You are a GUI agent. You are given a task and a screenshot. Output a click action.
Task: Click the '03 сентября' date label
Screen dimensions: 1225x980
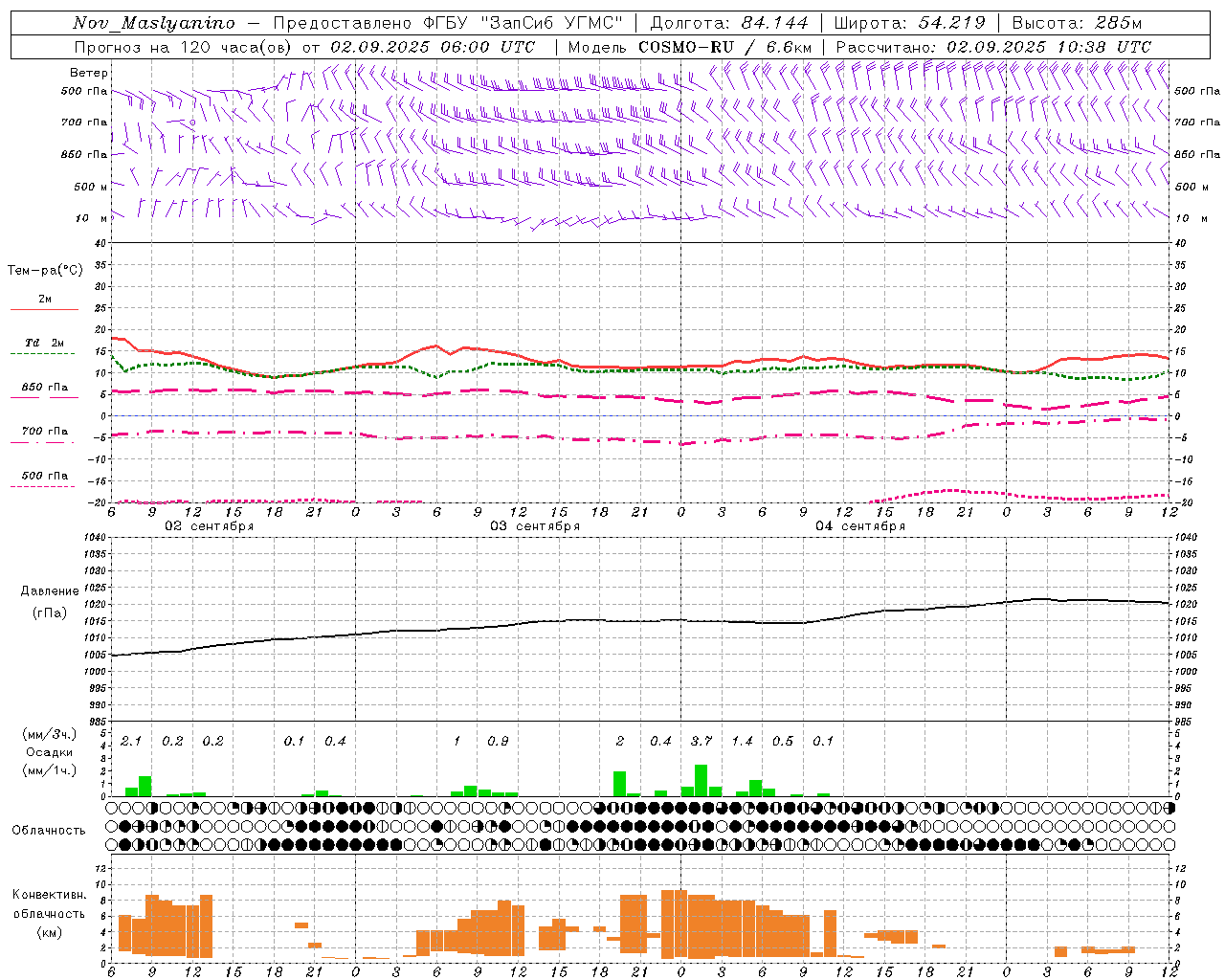(535, 526)
